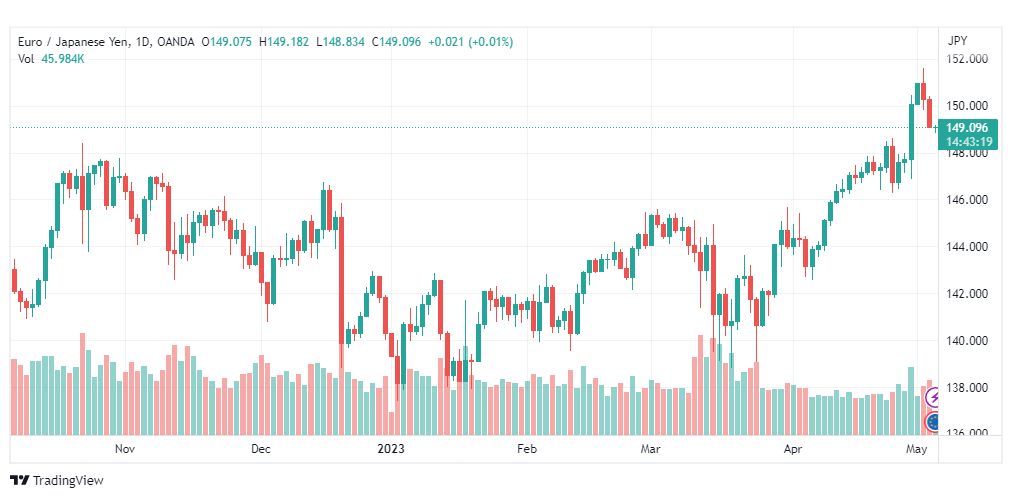
Task: Click the 2023 label on time axis
Action: pos(391,448)
